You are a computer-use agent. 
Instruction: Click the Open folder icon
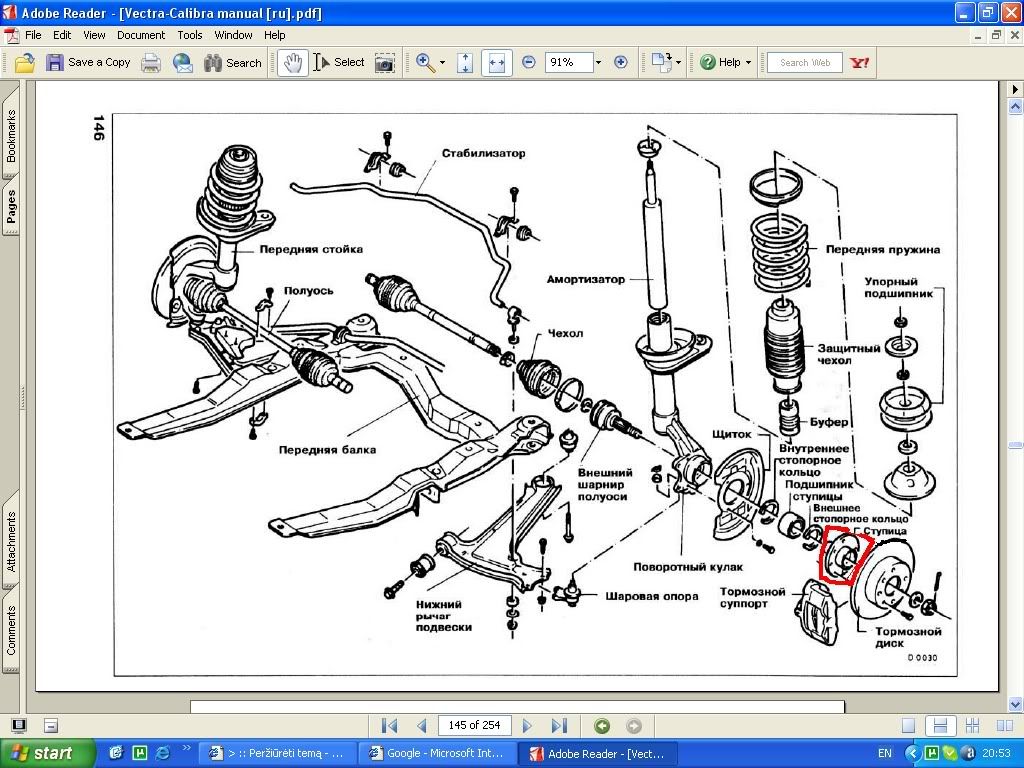25,62
